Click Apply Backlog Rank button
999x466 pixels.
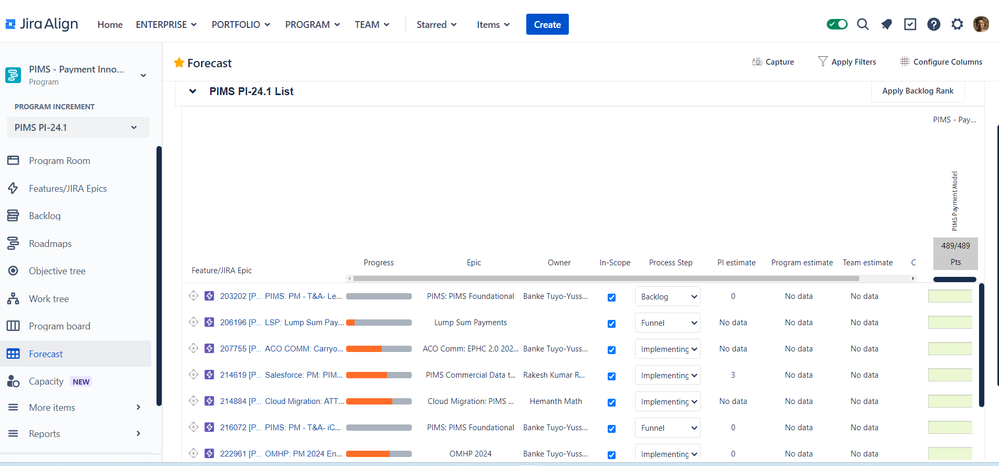[x=917, y=91]
